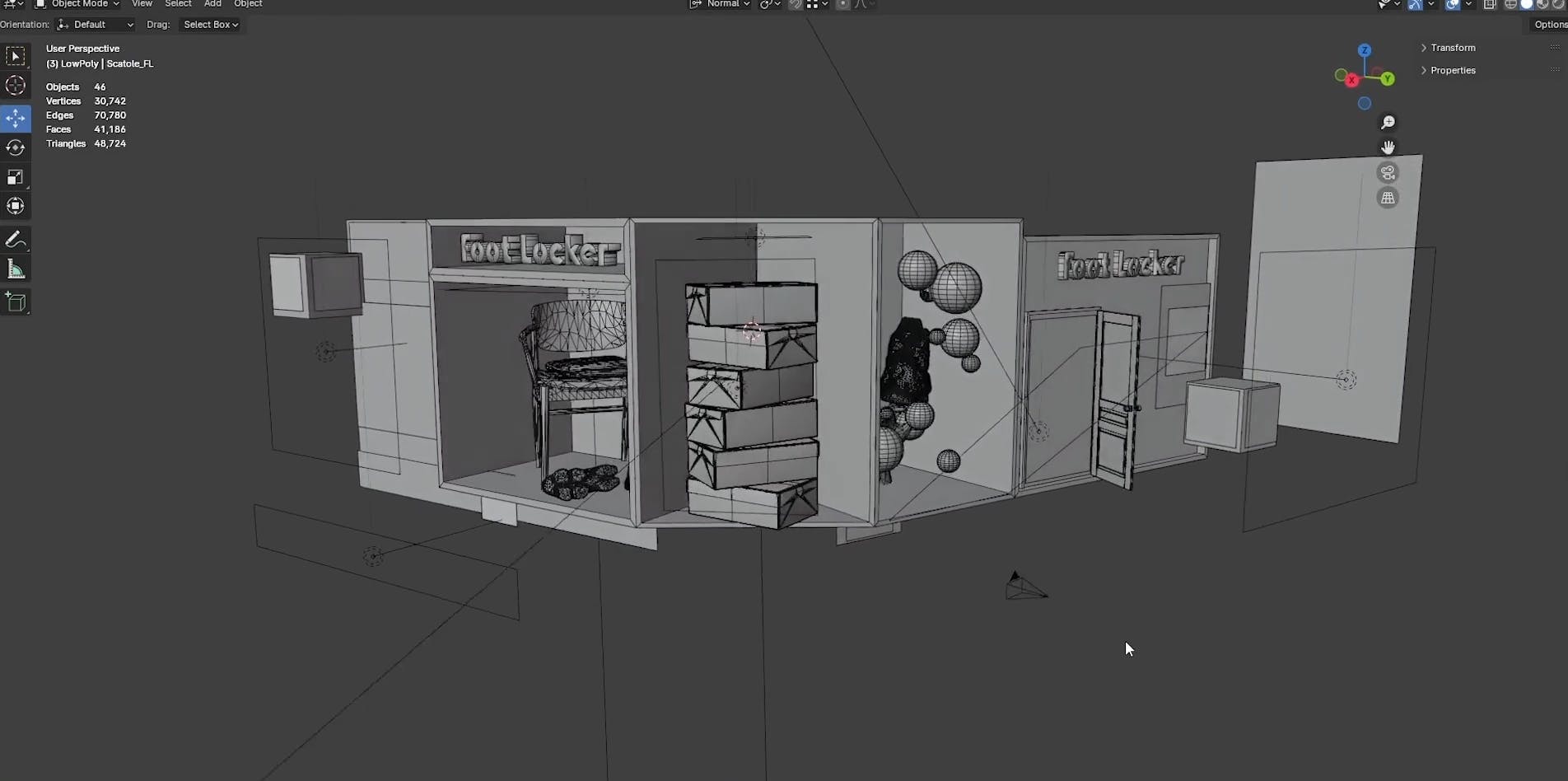Open the gizmo options dropdown arrow
This screenshot has height=781, width=1568.
1431,4
